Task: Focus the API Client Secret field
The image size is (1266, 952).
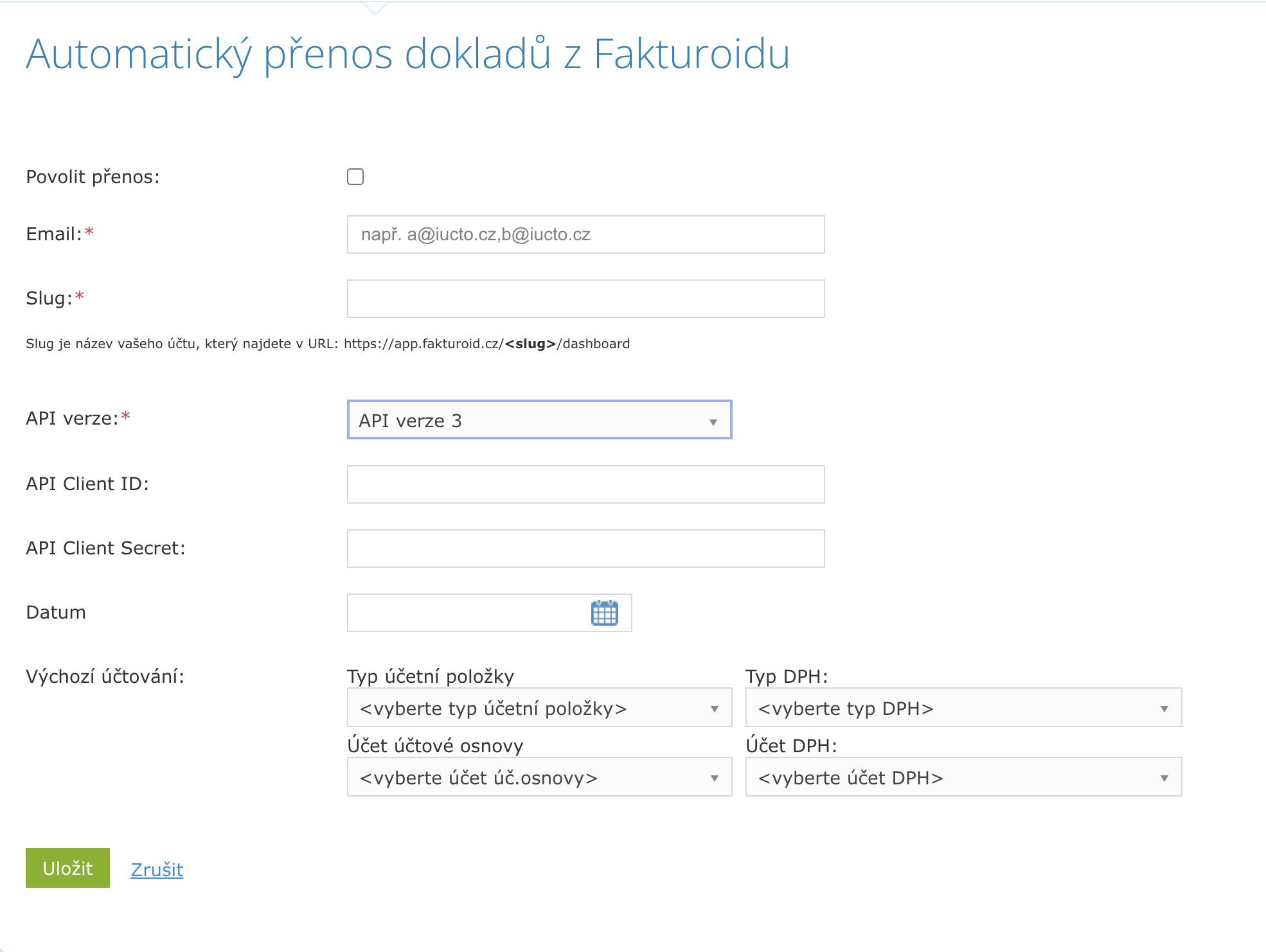Action: point(585,549)
